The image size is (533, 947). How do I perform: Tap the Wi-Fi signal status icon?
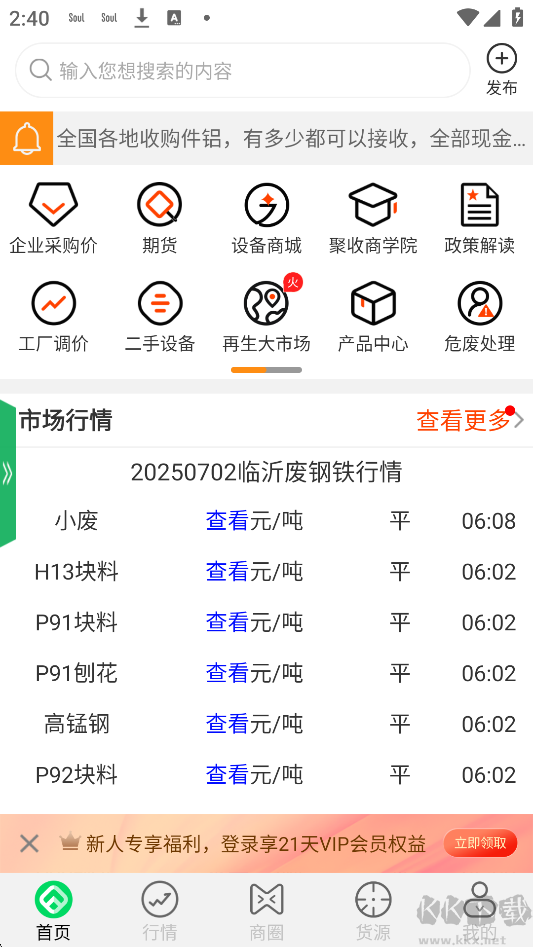point(467,17)
